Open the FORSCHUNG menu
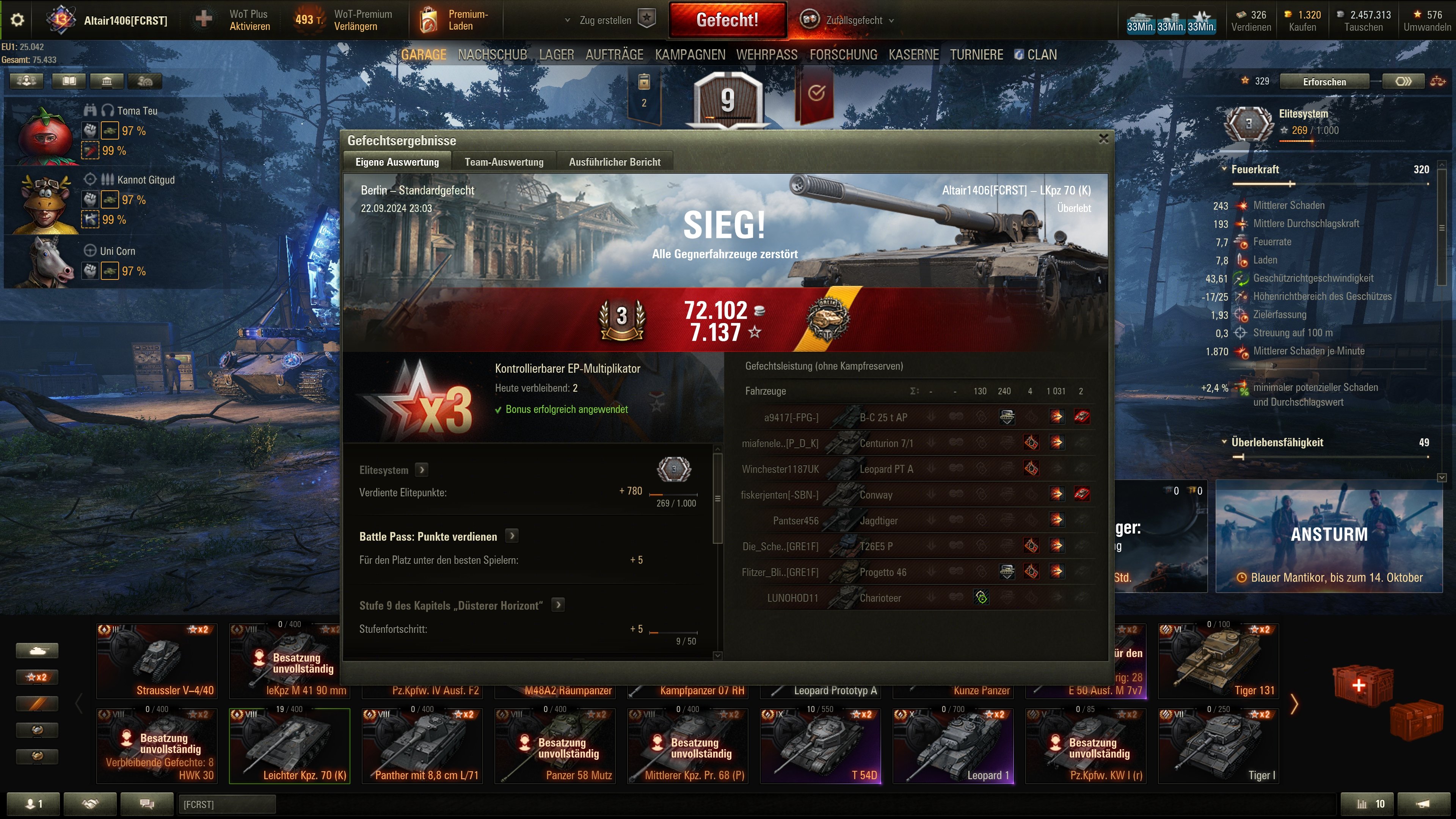 843,55
